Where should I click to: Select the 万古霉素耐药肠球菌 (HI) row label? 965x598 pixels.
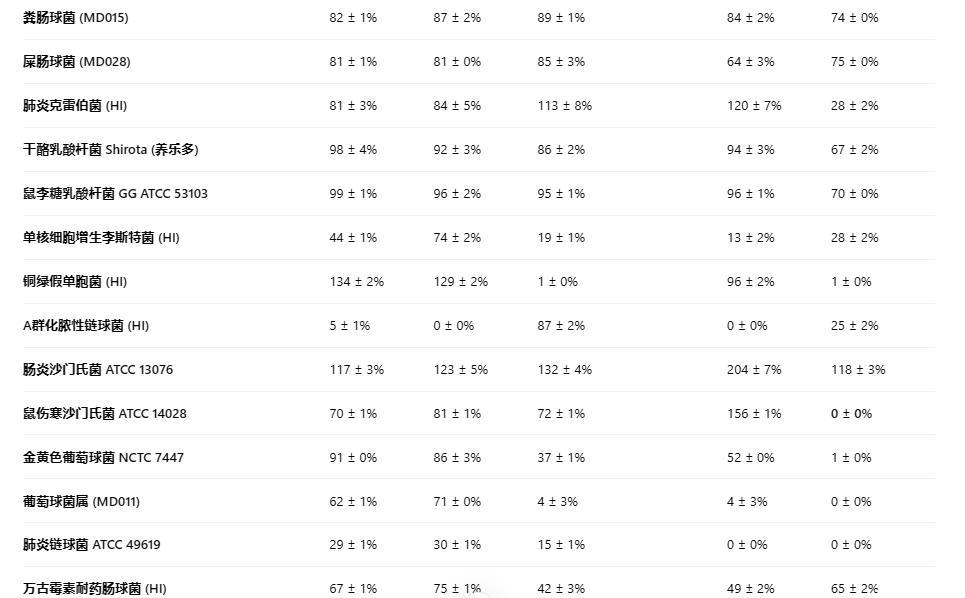[x=95, y=589]
